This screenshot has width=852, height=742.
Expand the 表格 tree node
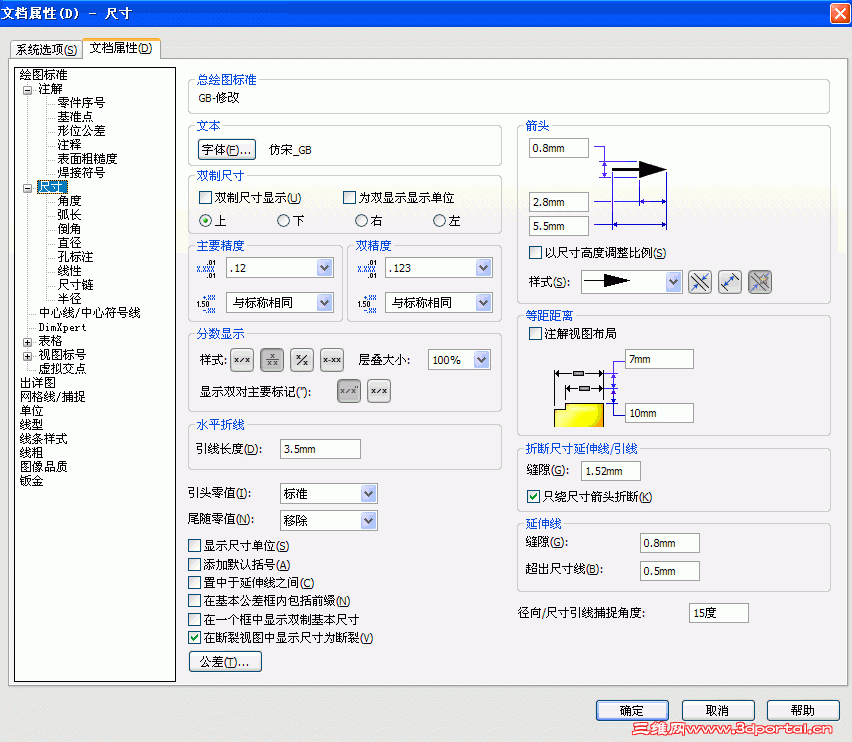tap(28, 342)
